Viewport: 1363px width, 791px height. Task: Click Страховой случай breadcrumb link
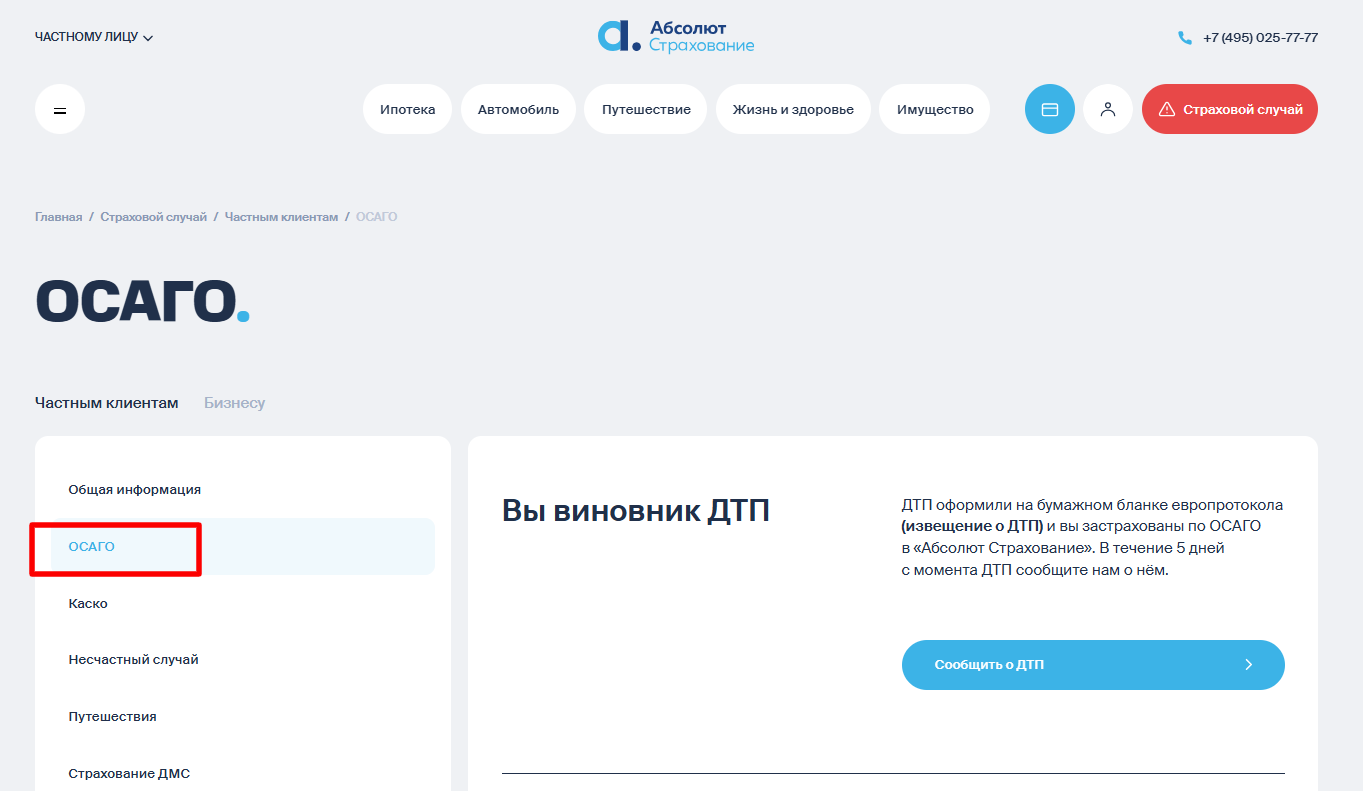(153, 217)
